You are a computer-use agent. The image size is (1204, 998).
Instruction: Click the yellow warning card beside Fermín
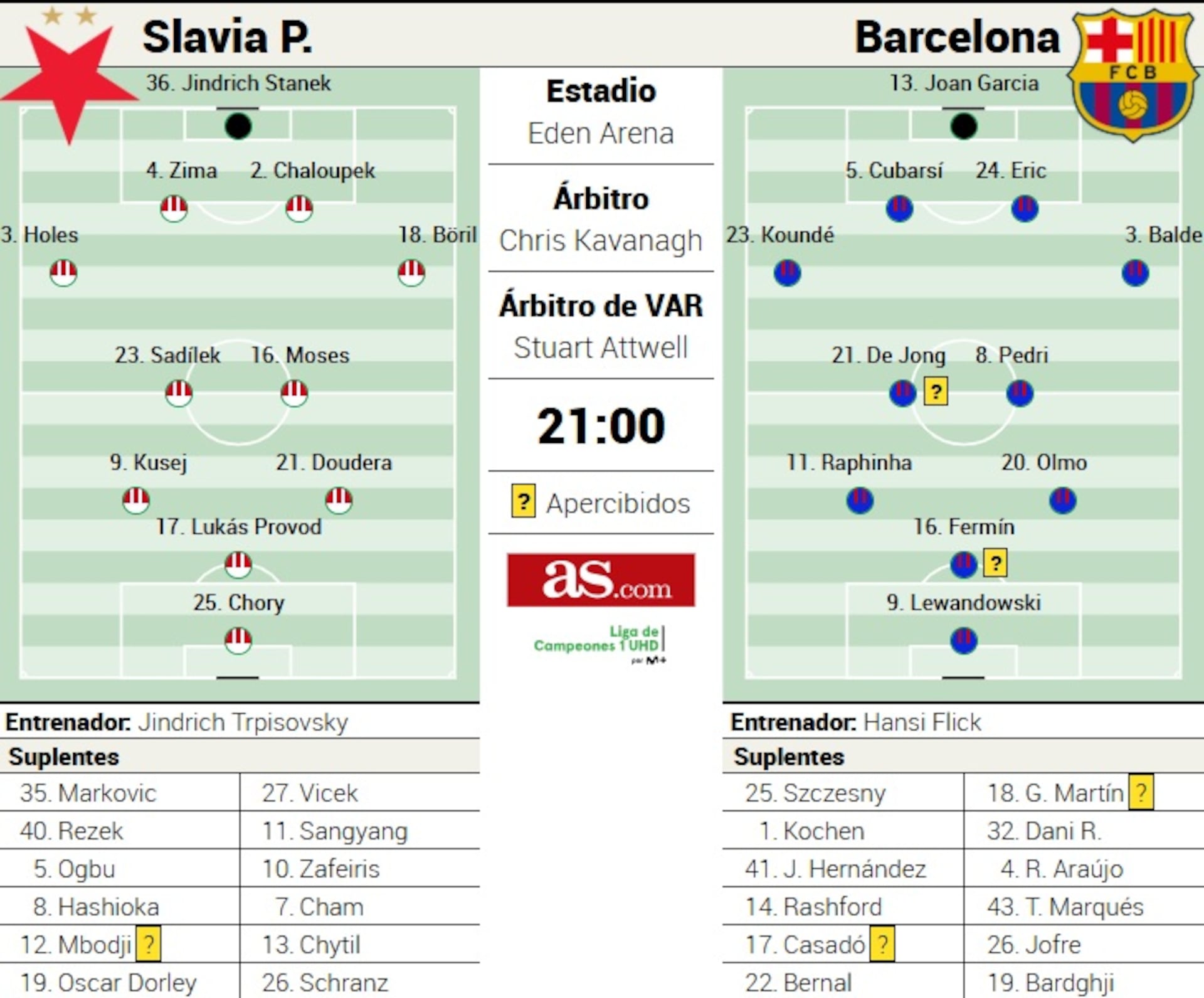pyautogui.click(x=995, y=563)
